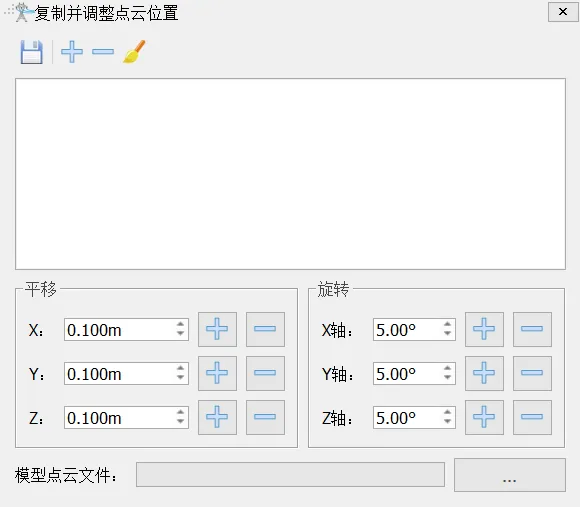Rotate positively around Z轴 with plus button

click(x=484, y=417)
